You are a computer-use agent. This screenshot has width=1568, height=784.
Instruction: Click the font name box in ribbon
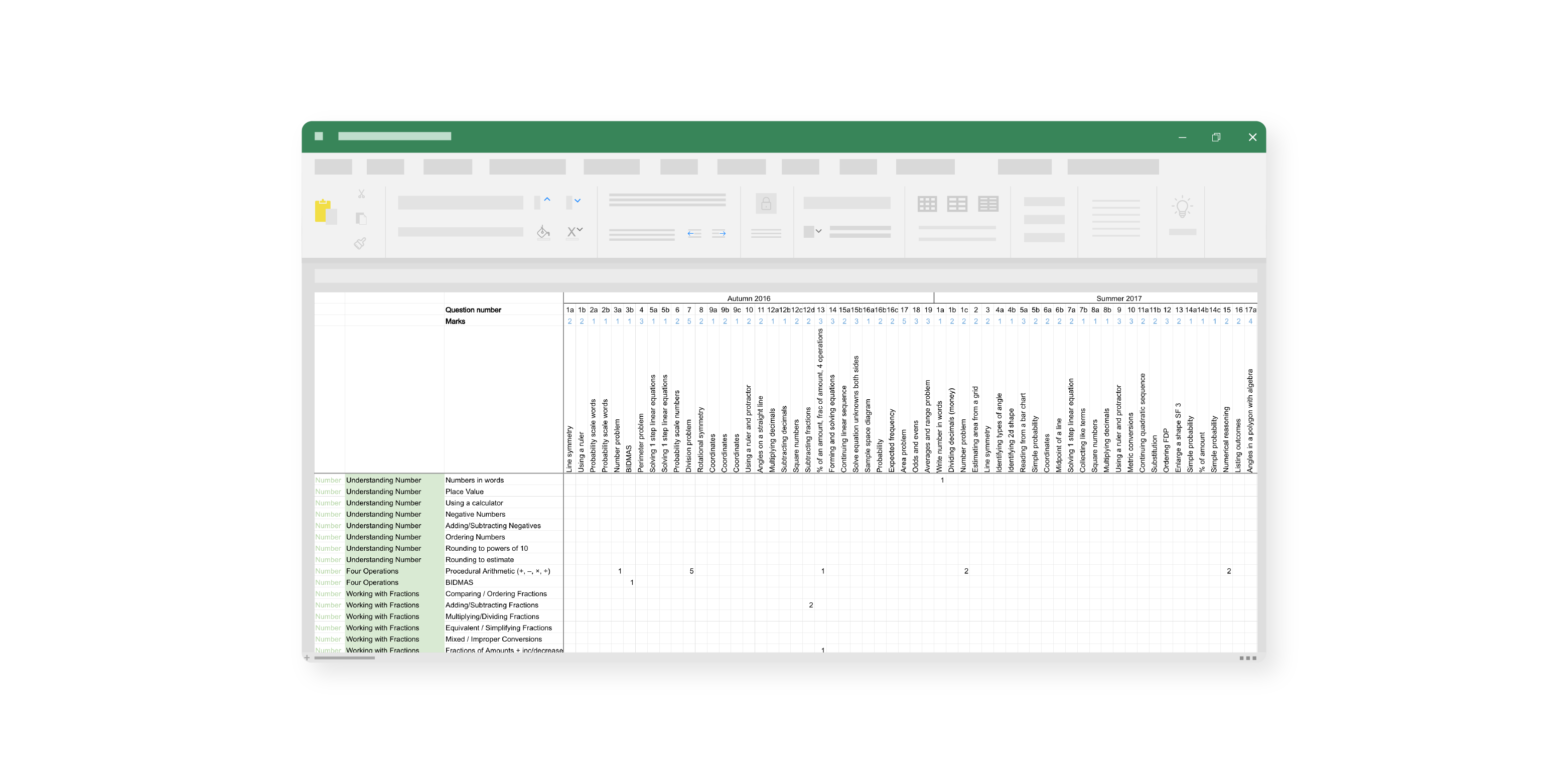[460, 203]
